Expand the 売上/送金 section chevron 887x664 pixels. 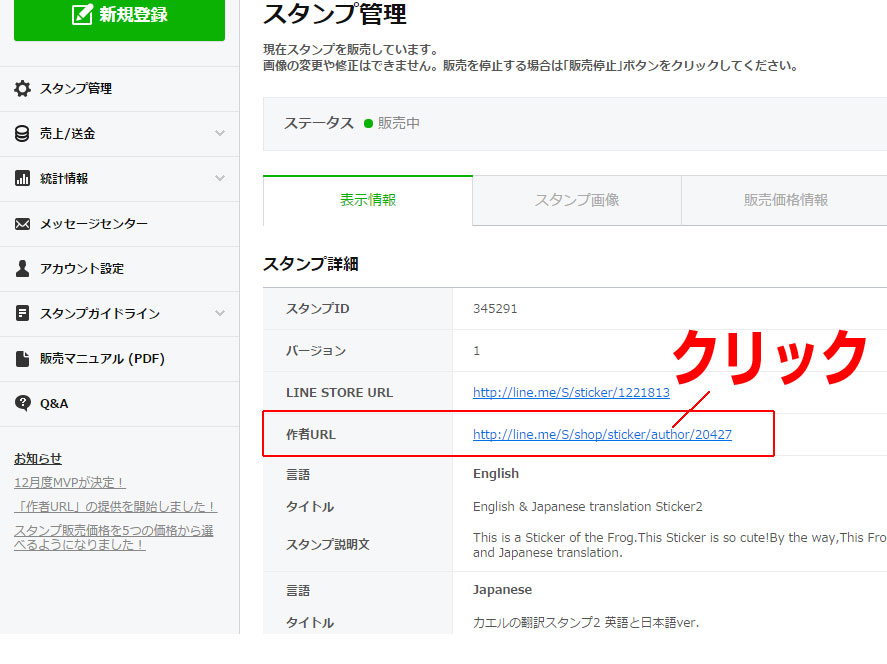point(221,133)
